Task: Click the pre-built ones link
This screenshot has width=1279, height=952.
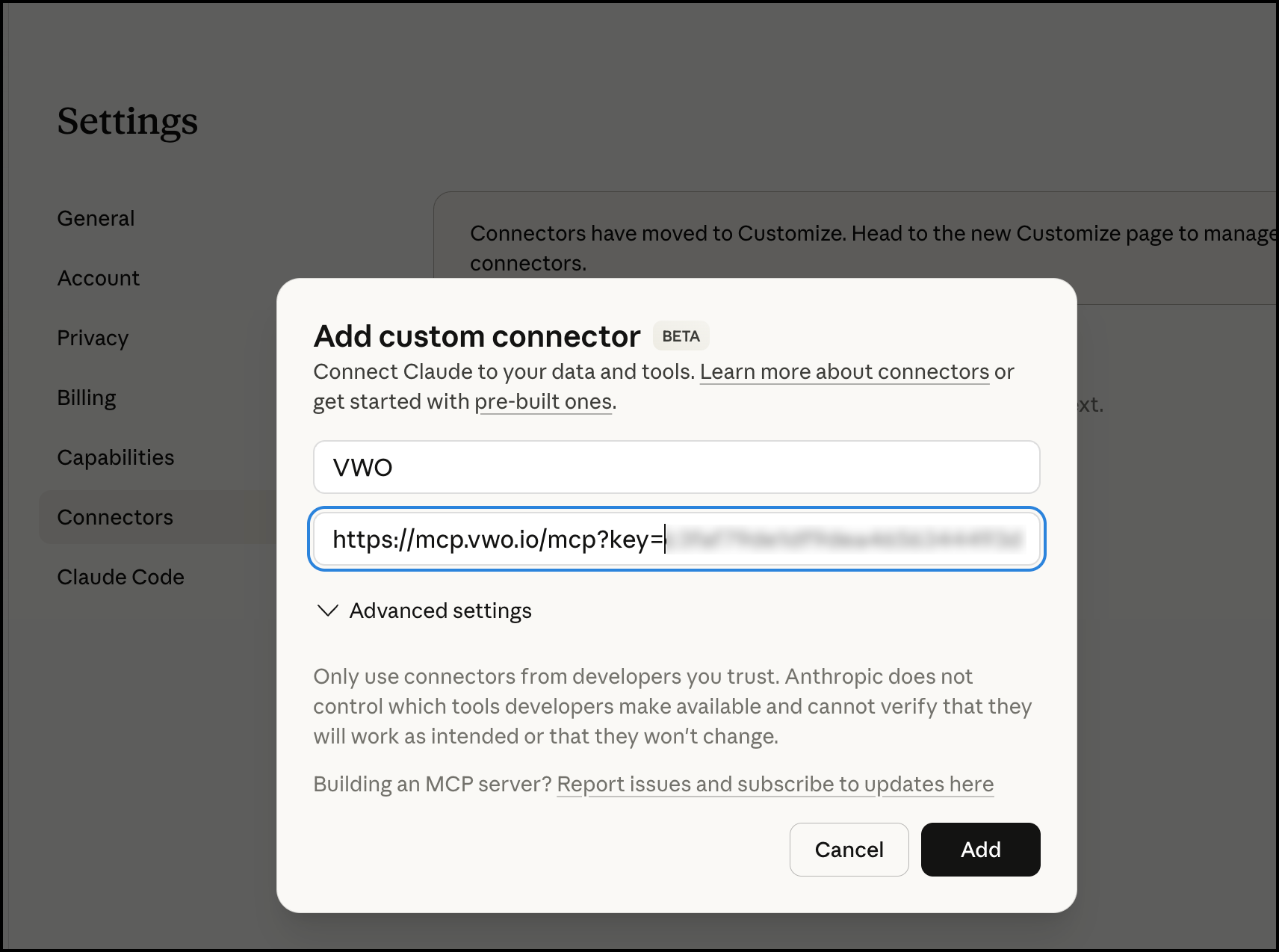Action: pos(543,401)
